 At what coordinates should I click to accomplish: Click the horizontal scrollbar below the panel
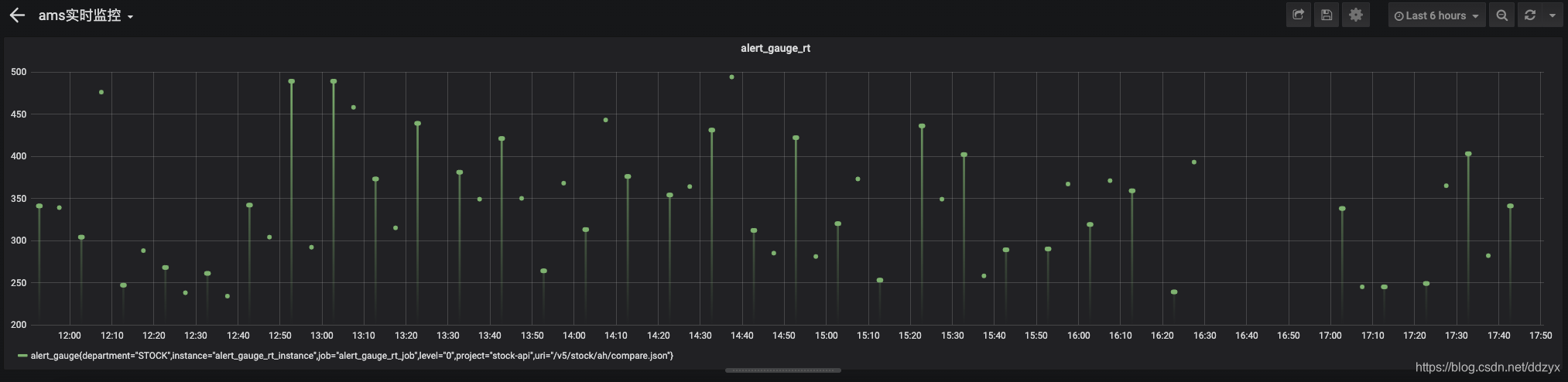782,370
